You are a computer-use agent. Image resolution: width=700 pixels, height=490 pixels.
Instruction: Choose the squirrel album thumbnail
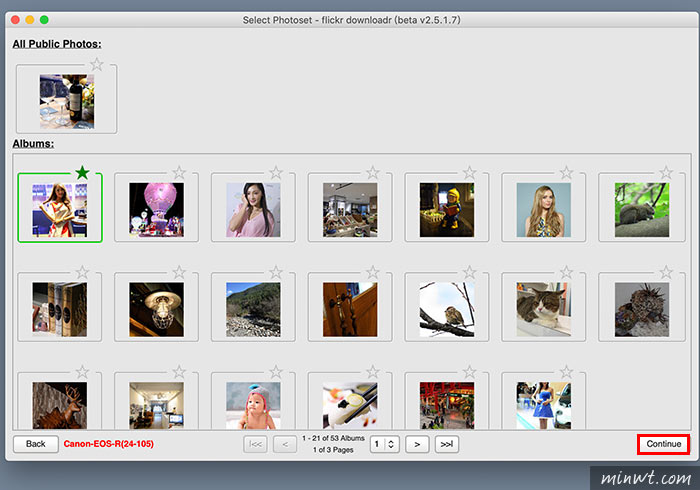(x=642, y=210)
